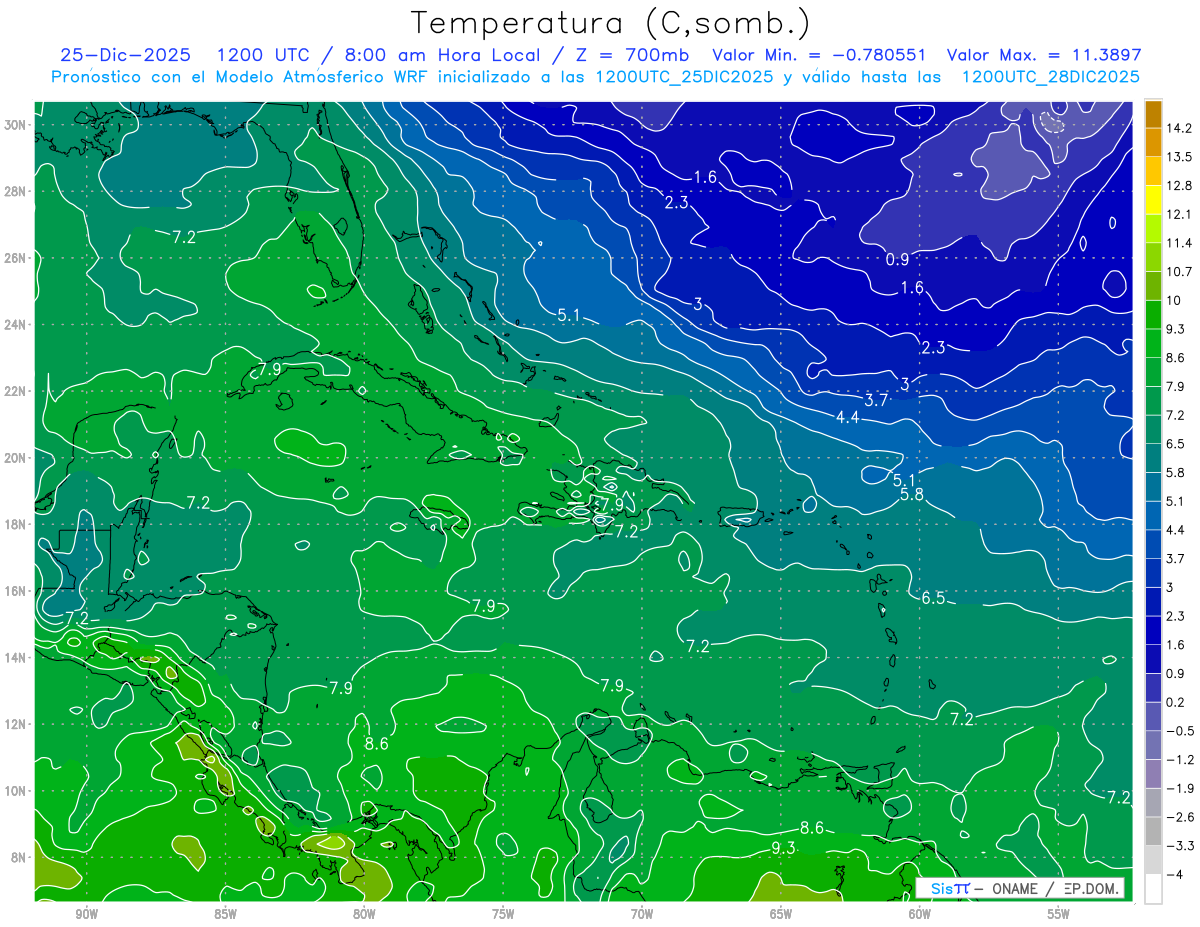Click the 24N latitude axis label

click(x=15, y=324)
